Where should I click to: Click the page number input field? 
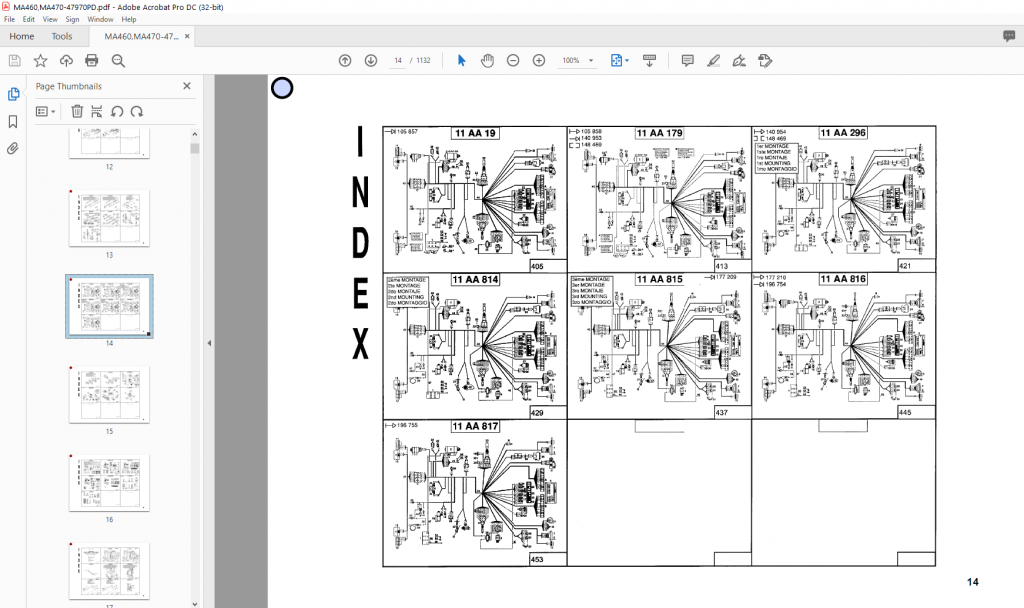coord(398,61)
